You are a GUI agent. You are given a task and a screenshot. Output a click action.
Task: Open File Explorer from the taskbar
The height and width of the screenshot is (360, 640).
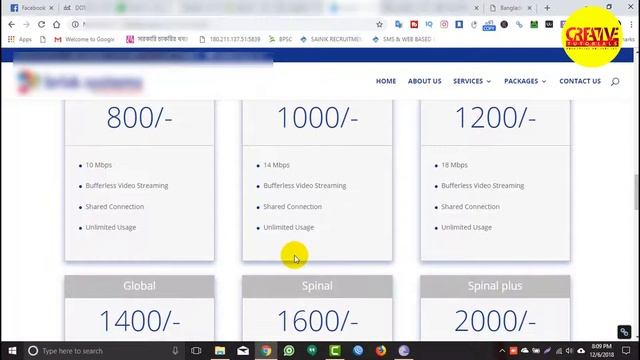click(x=220, y=351)
